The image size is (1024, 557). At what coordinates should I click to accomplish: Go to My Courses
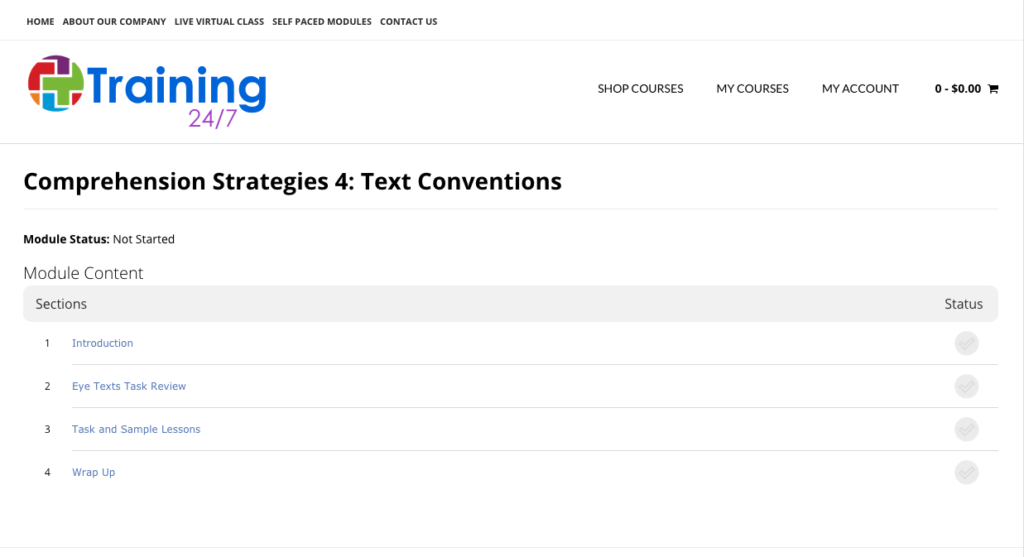coord(752,89)
